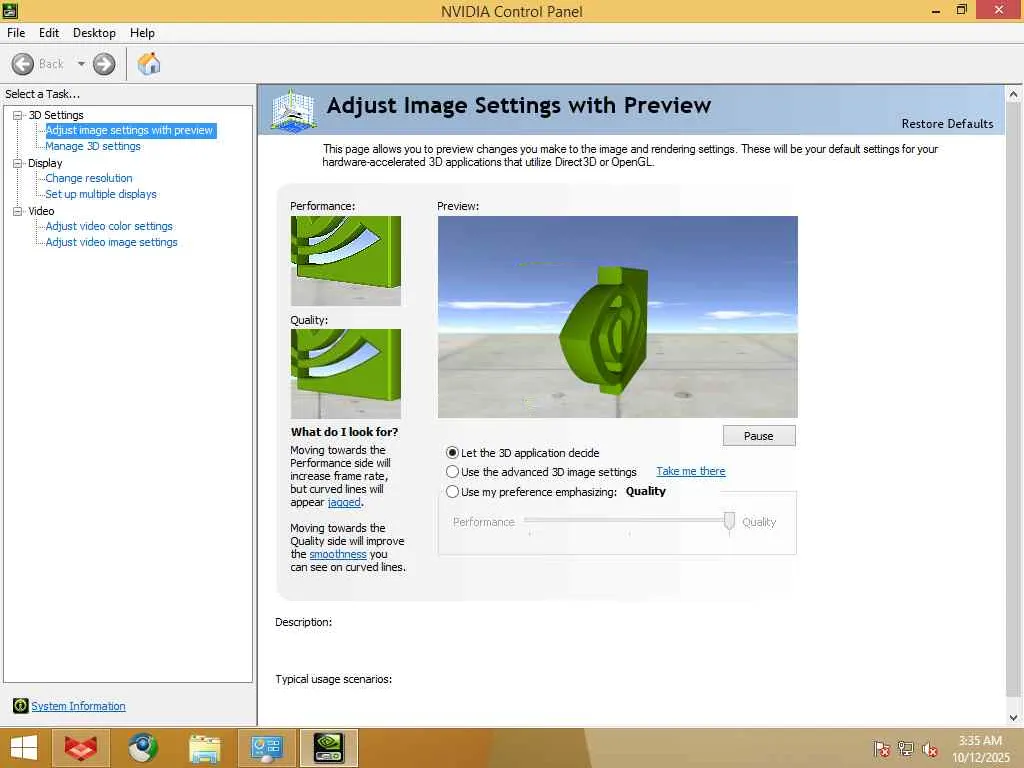Click the 3D Settings tree label
Image resolution: width=1024 pixels, height=768 pixels.
coord(56,115)
